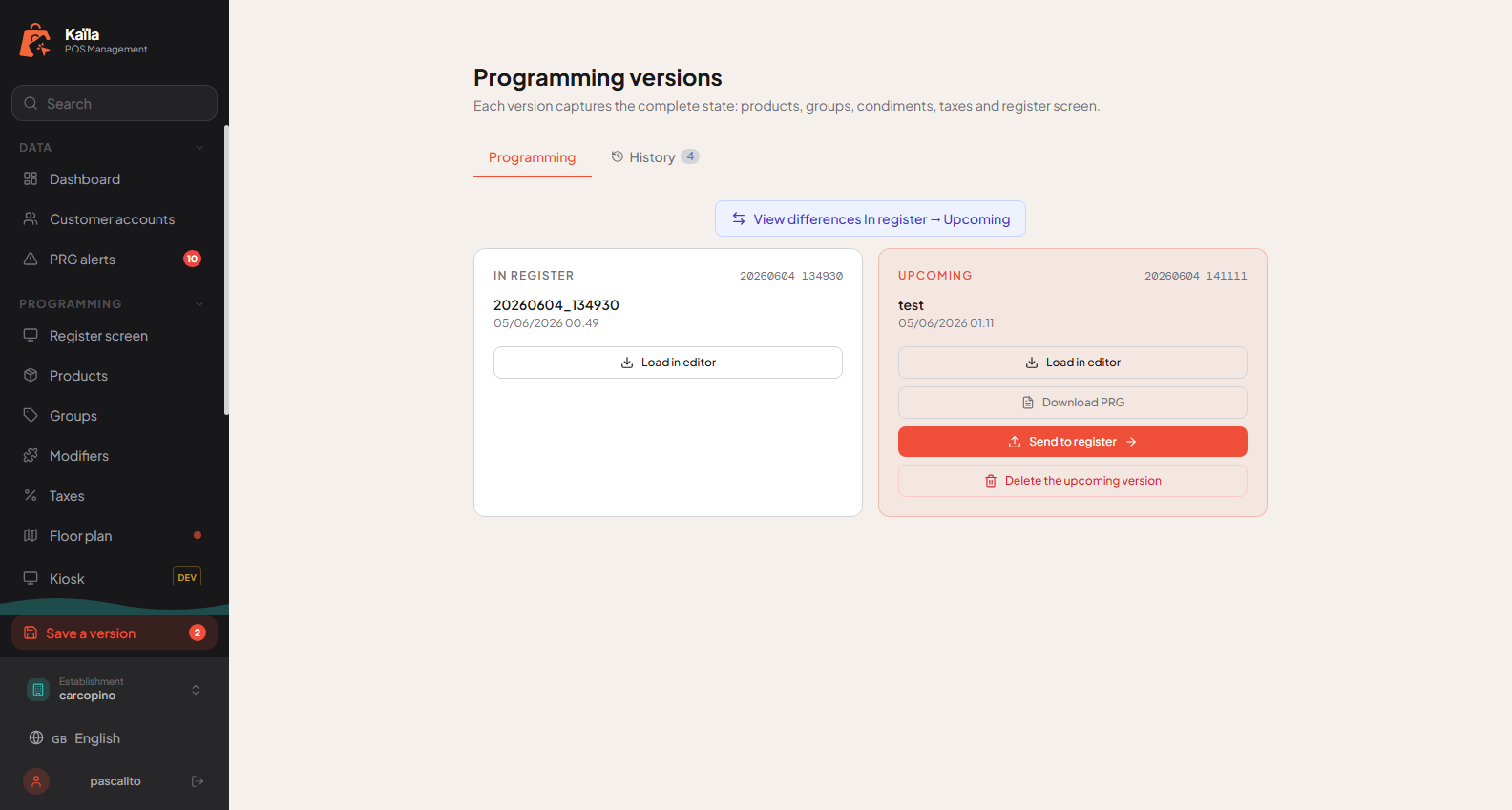The image size is (1512, 810).
Task: Click download icon in In Register Load button
Action: click(627, 363)
